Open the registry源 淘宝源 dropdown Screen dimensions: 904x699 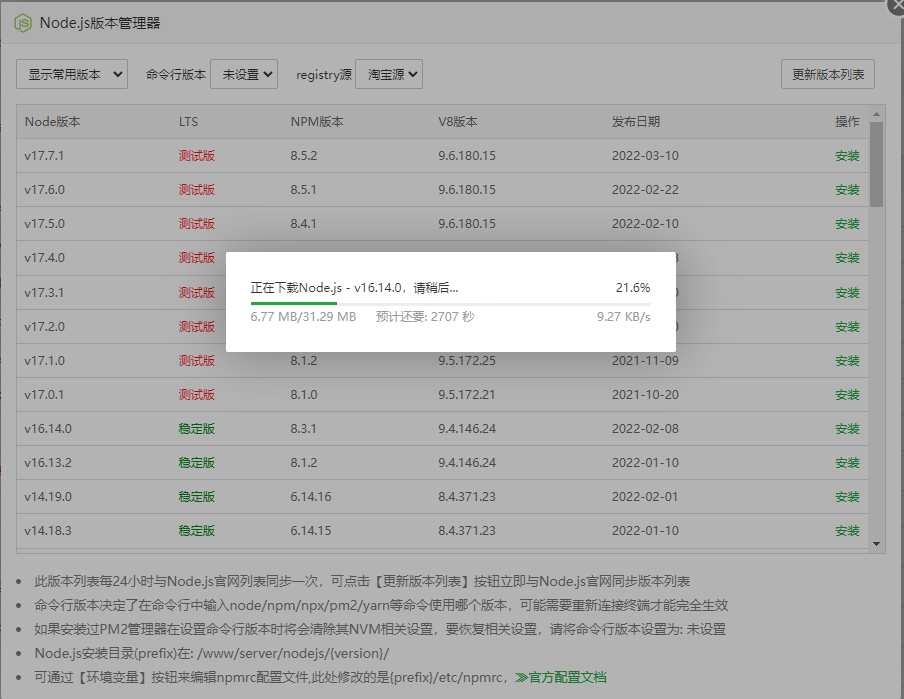click(x=389, y=74)
